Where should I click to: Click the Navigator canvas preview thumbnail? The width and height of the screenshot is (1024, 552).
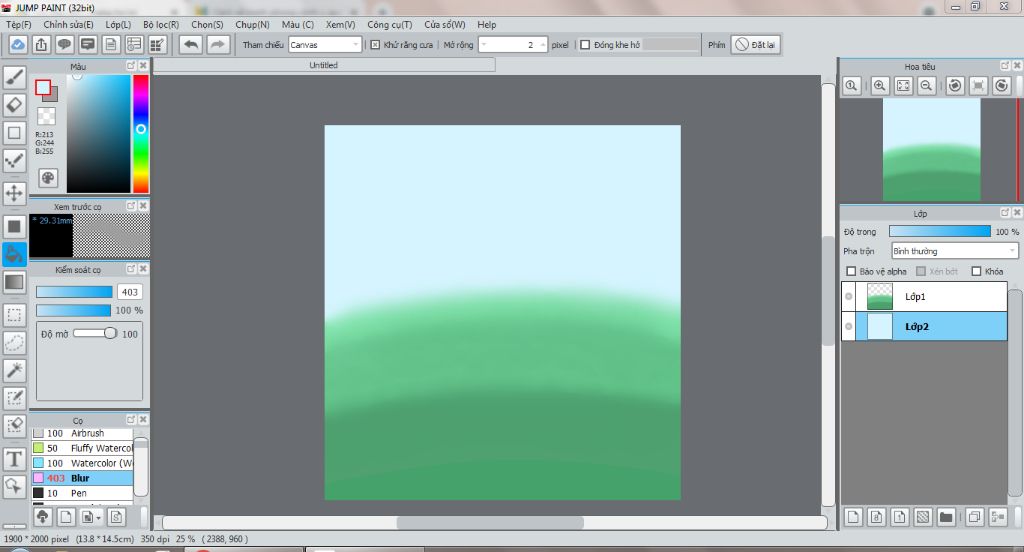(931, 150)
